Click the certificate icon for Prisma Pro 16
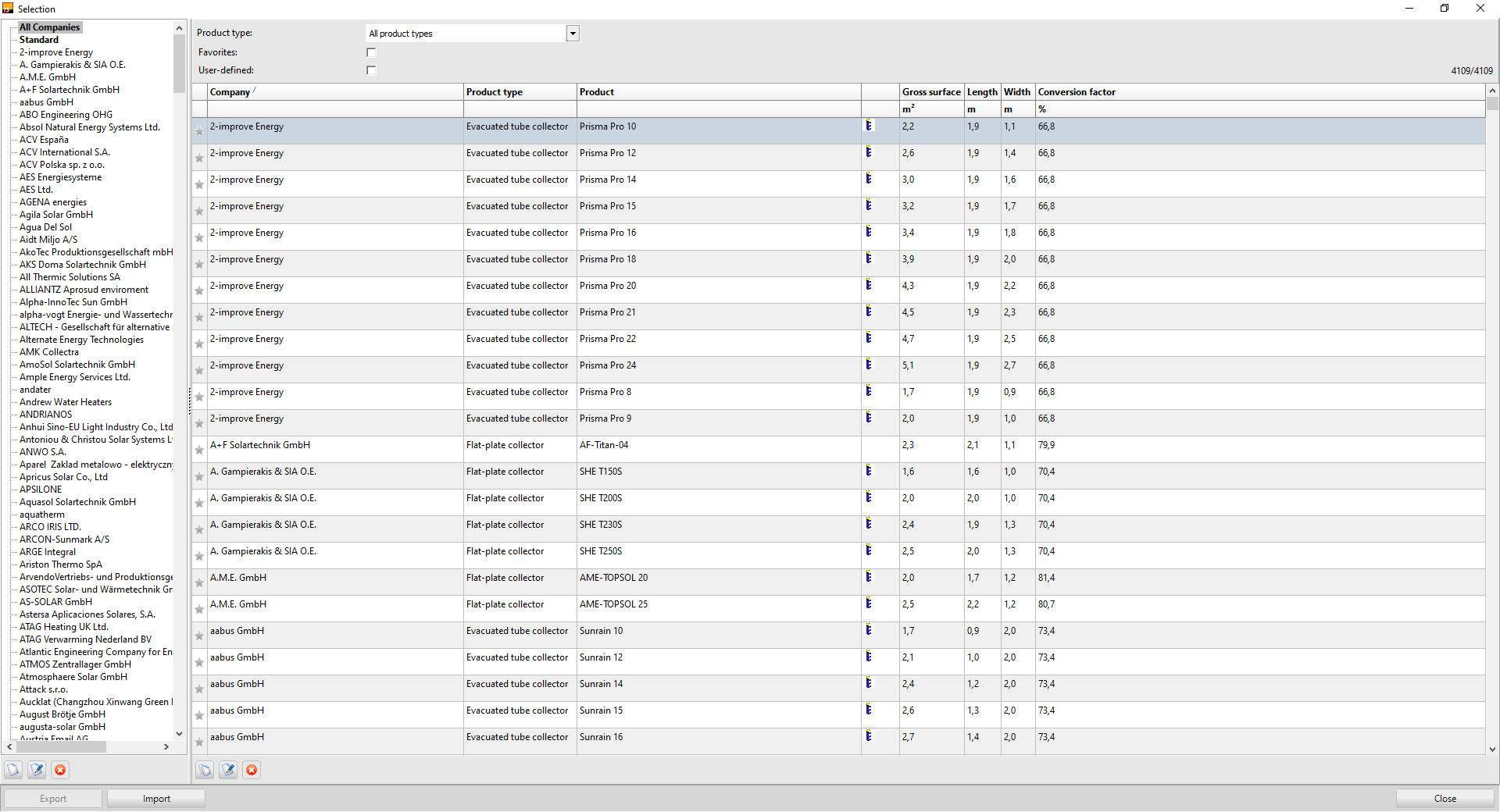The height and width of the screenshot is (812, 1500). click(x=868, y=232)
